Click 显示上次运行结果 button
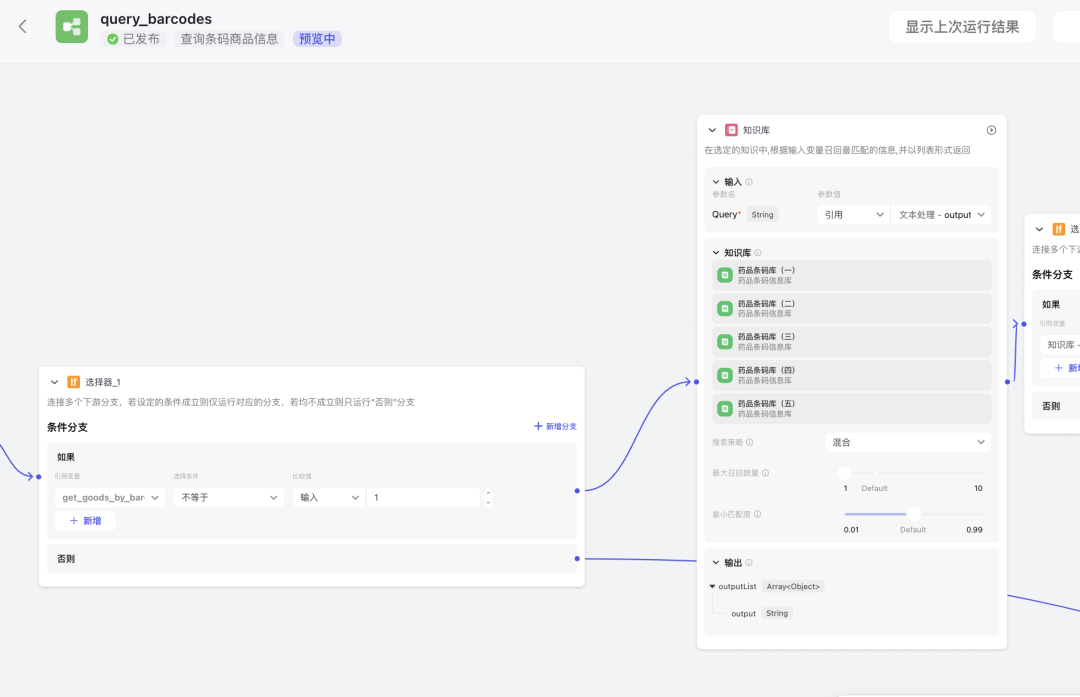Screen dimensions: 1080x697 coord(962,27)
